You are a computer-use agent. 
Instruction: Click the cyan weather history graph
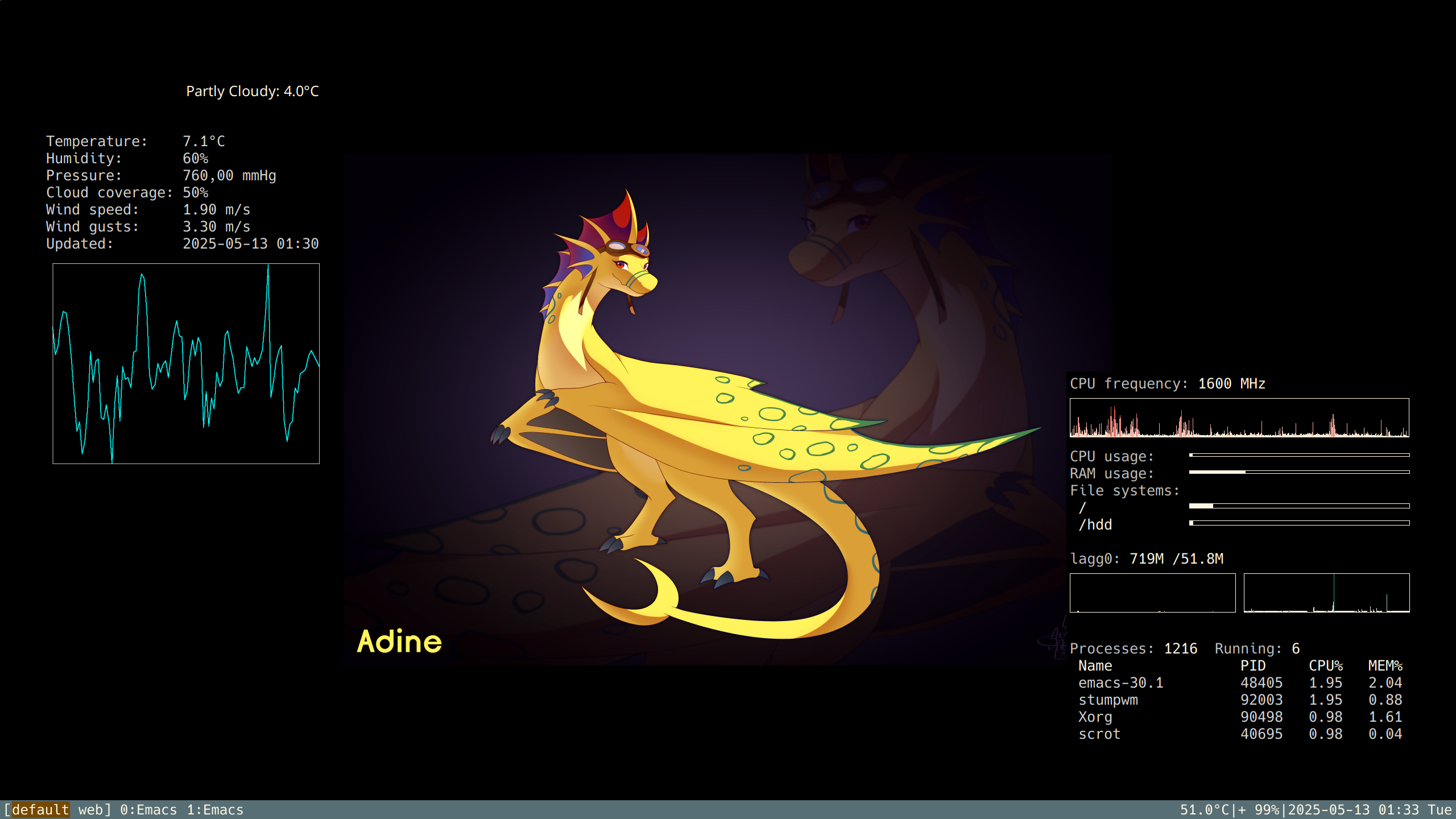click(x=186, y=363)
